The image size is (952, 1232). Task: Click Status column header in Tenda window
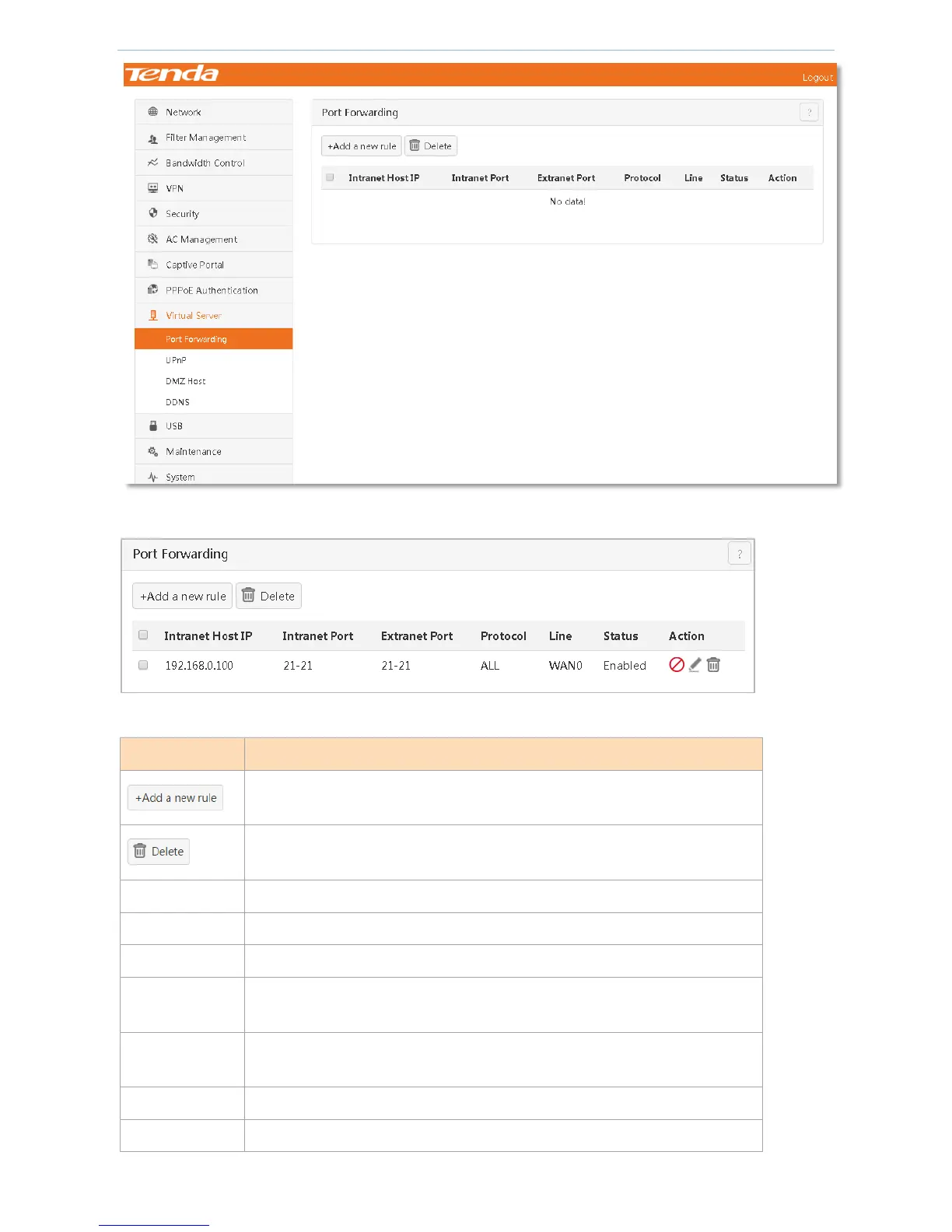[x=734, y=178]
